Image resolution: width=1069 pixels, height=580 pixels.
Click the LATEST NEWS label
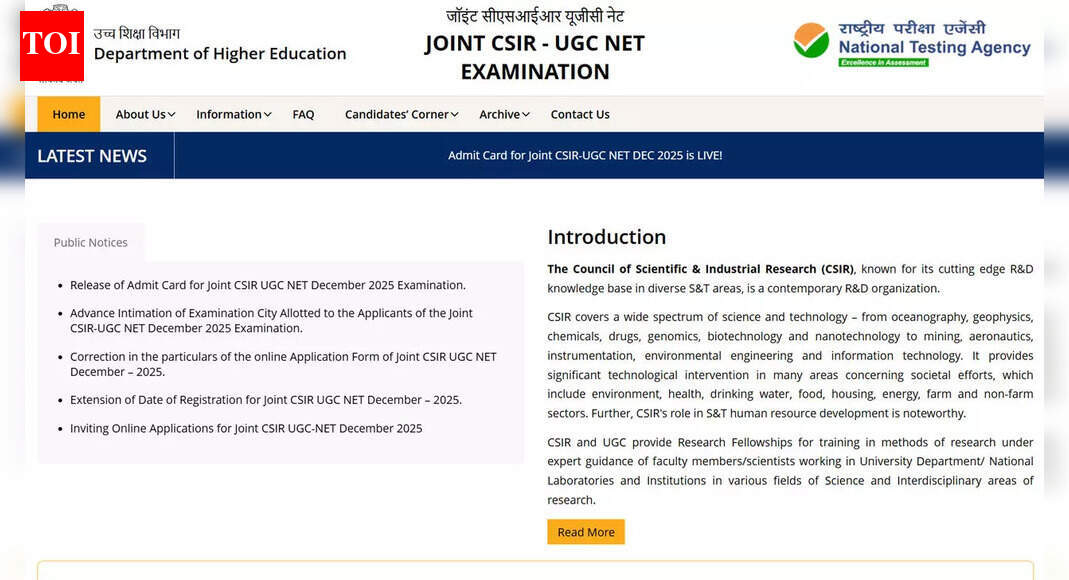pyautogui.click(x=92, y=155)
